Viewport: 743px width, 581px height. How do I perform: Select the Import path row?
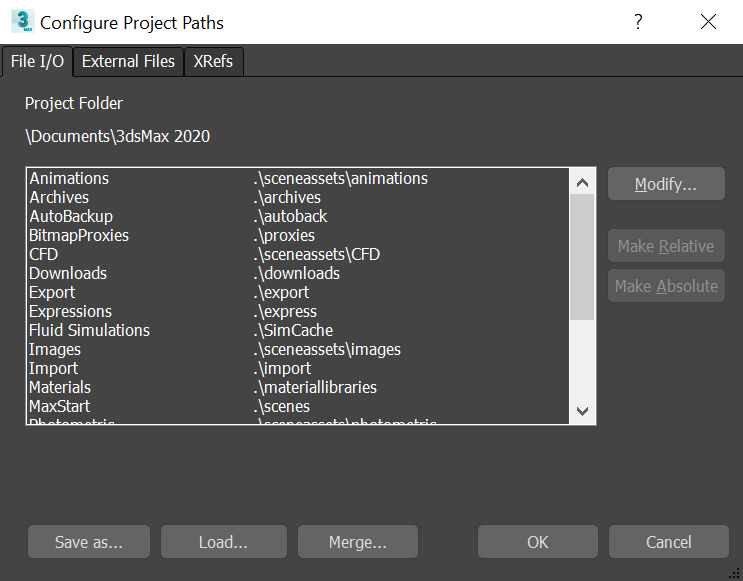tap(298, 368)
